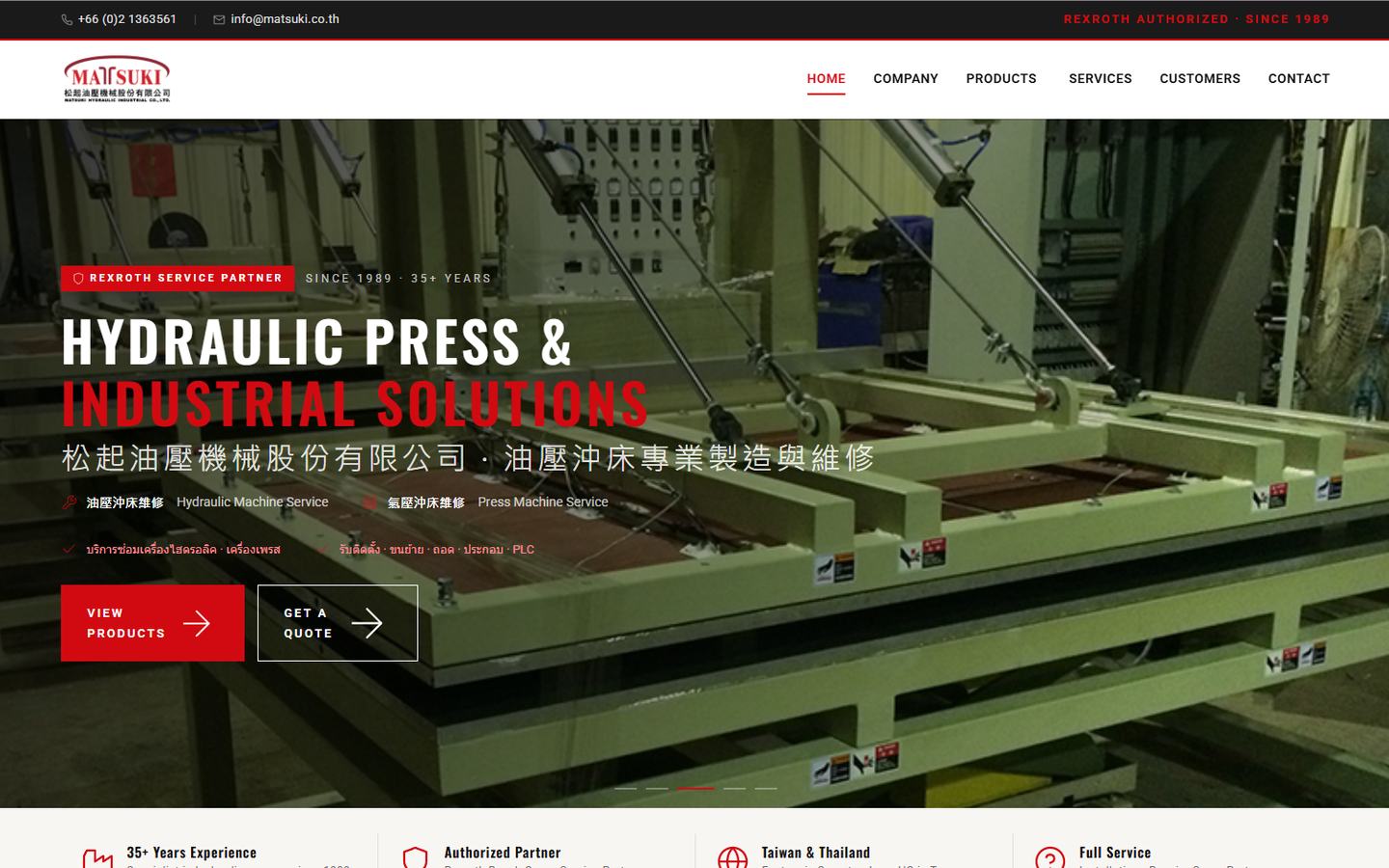The width and height of the screenshot is (1389, 868).
Task: Click the envelope icon beside the email
Action: [219, 19]
